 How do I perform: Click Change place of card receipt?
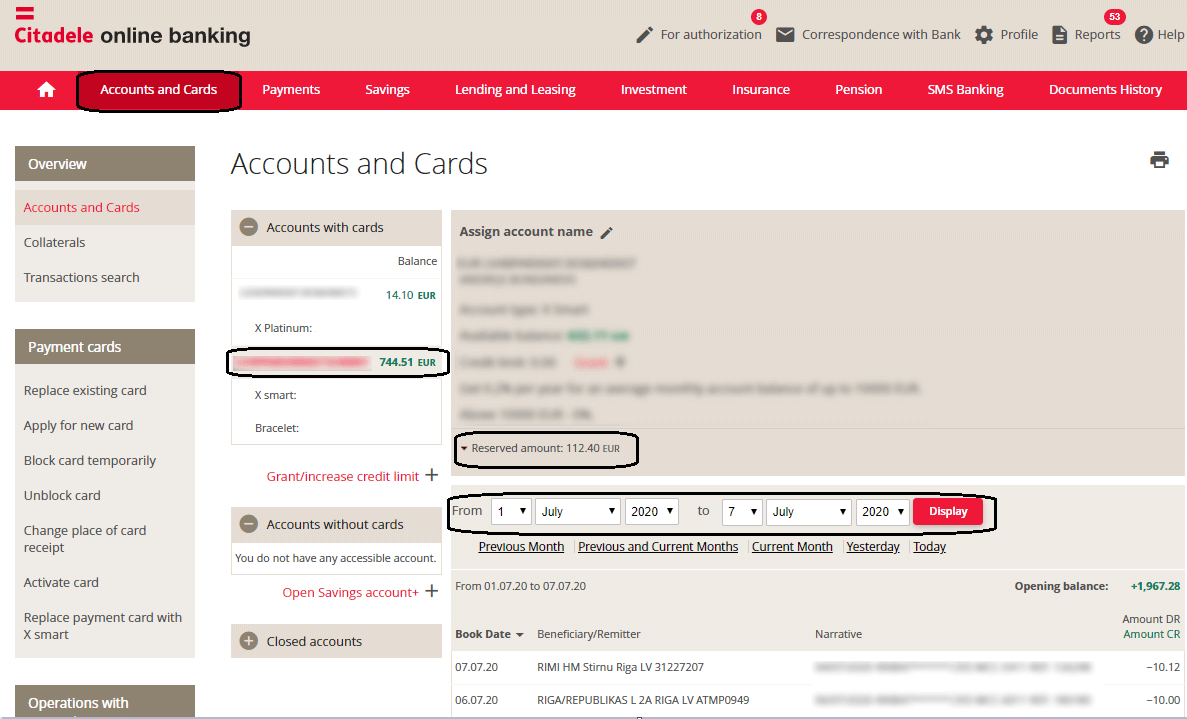[x=85, y=539]
